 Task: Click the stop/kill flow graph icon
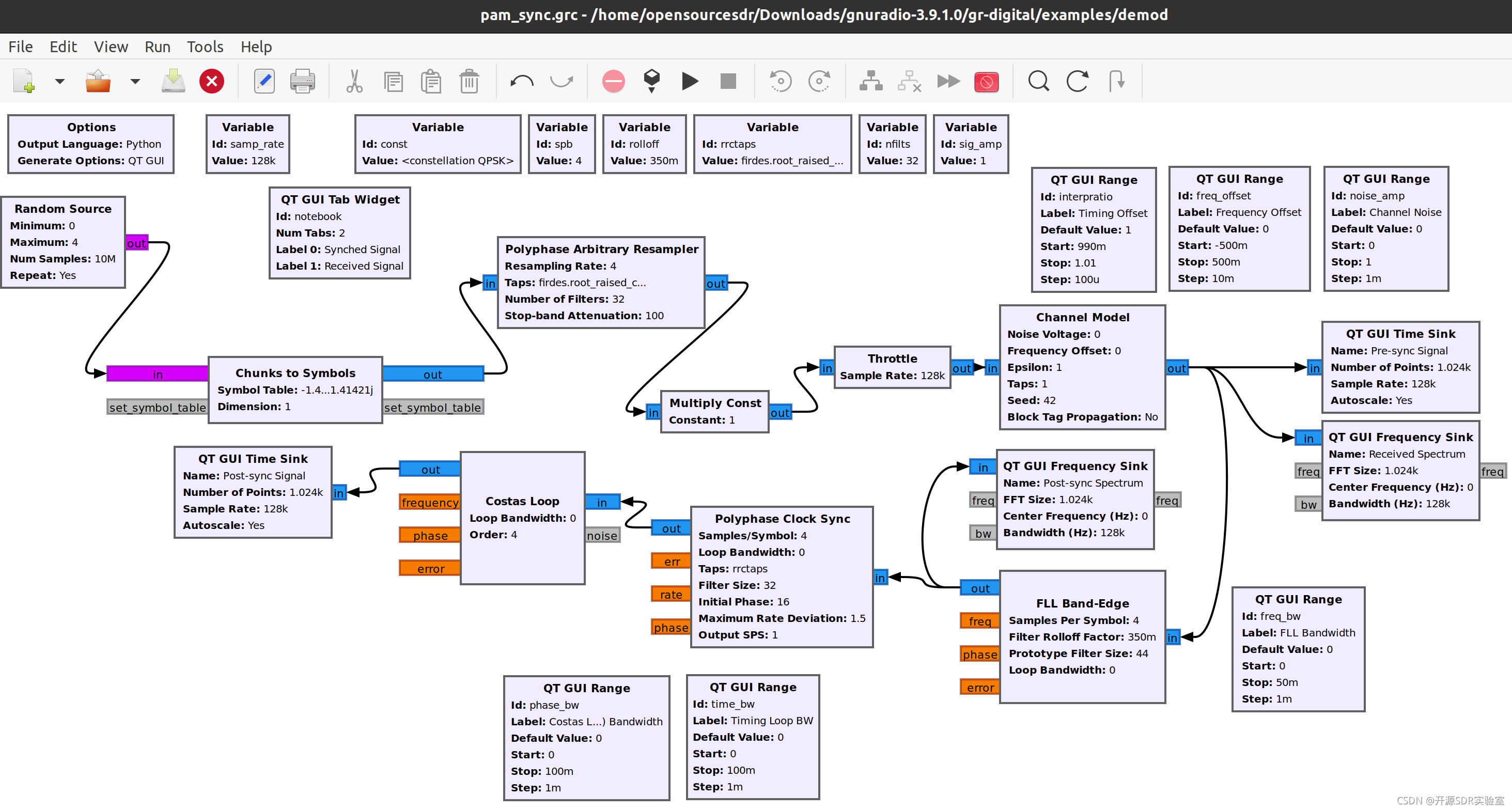point(728,81)
